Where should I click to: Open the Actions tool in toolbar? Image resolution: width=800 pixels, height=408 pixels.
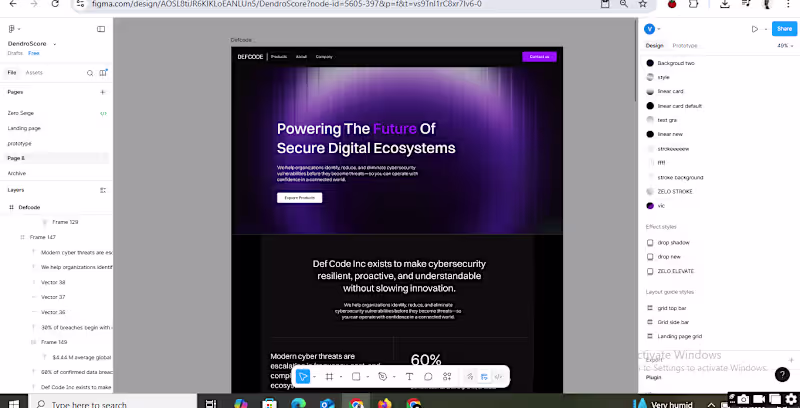(447, 377)
